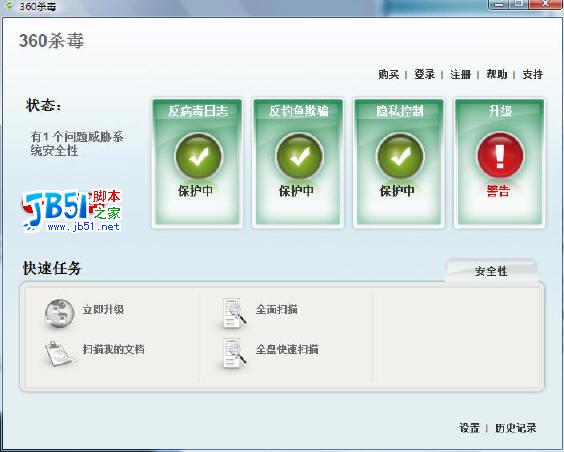
Task: Click the JB51 watermark logo
Action: [x=71, y=211]
